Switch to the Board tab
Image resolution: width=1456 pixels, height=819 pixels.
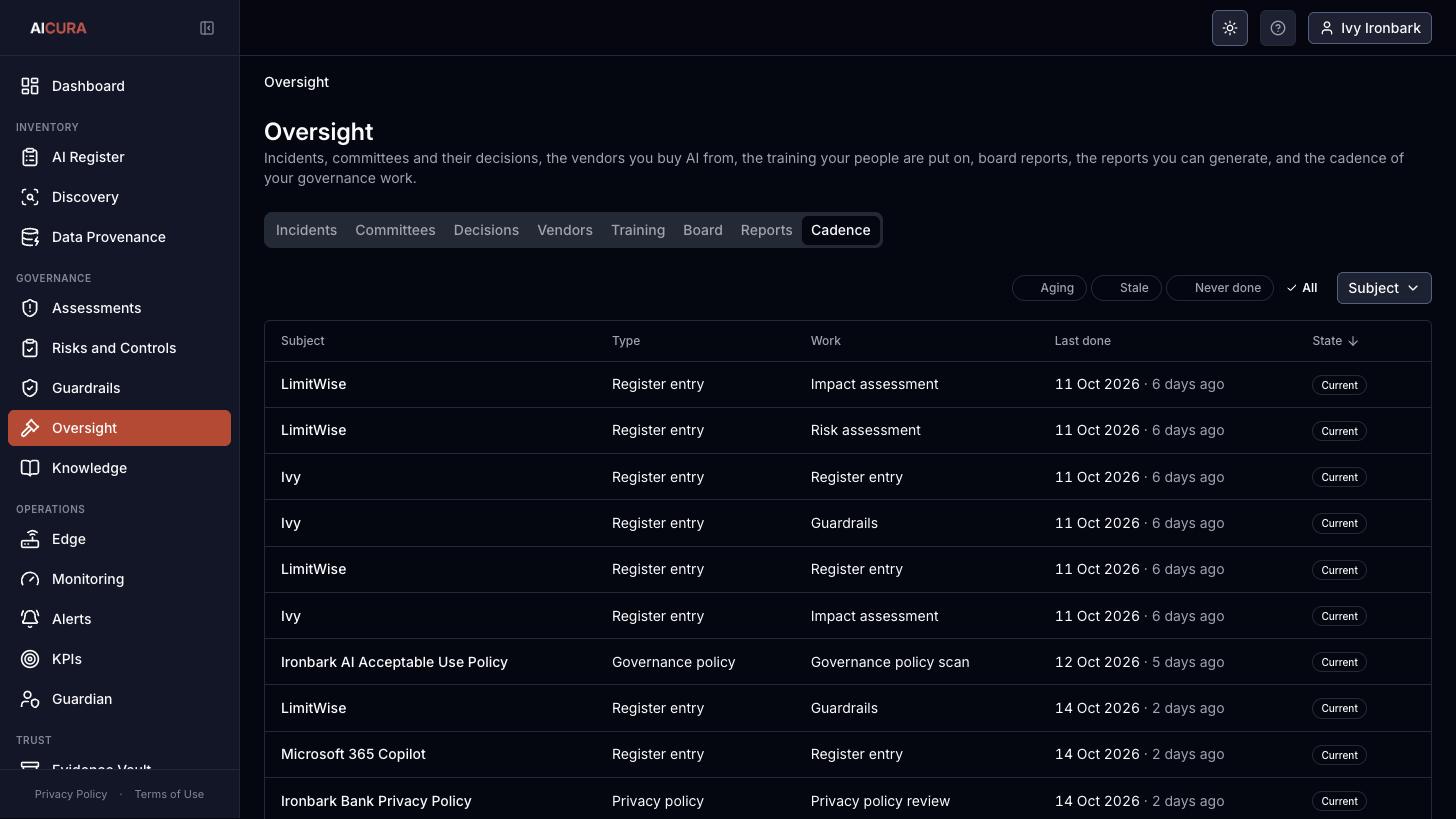[703, 230]
